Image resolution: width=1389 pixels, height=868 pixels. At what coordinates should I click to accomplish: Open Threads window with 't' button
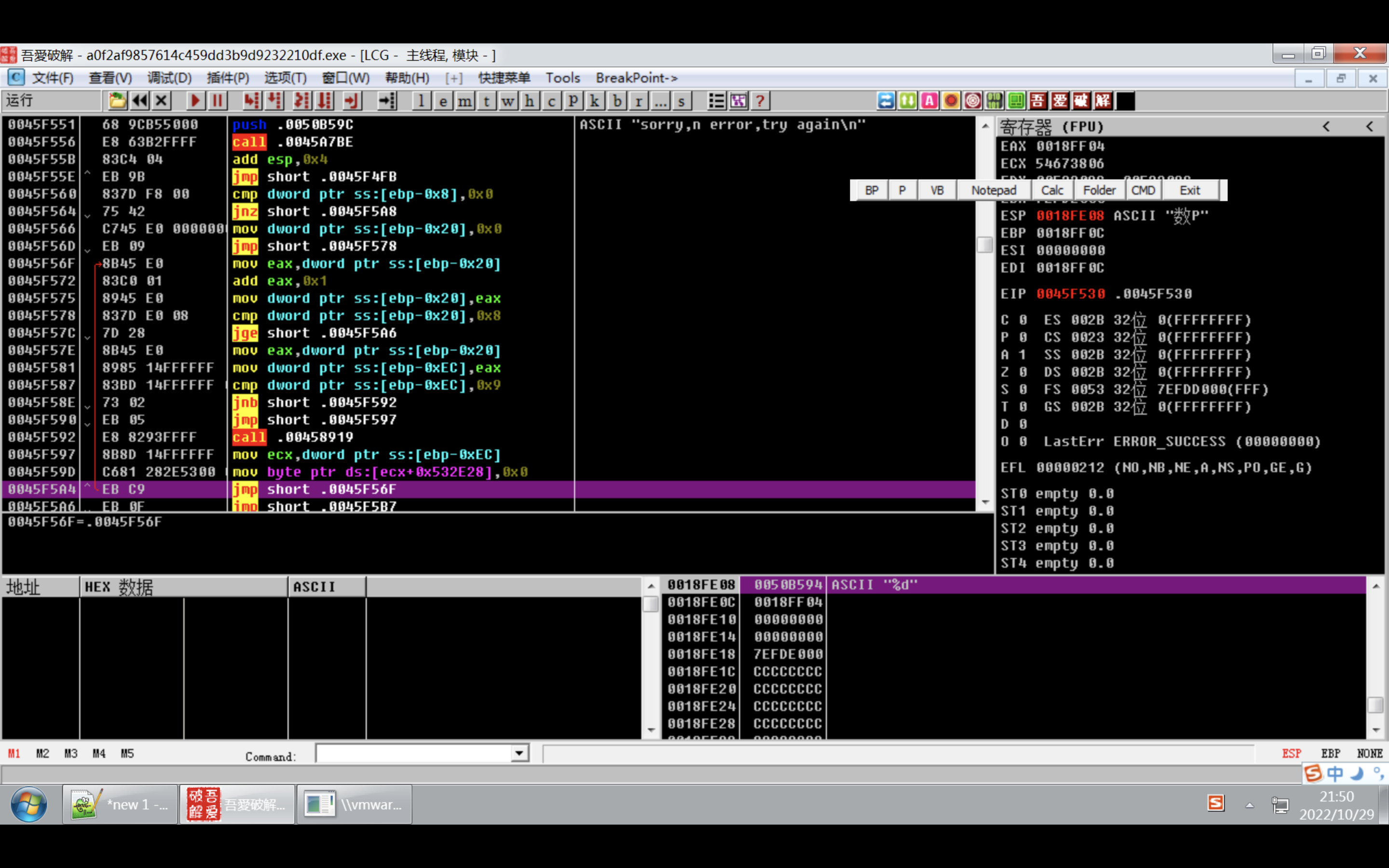486,101
